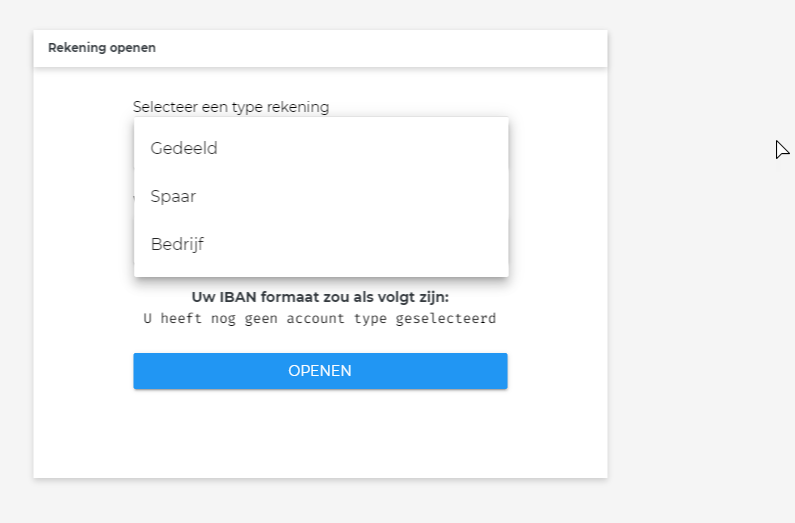Click the Uw IBAN formaat heading text
The height and width of the screenshot is (523, 795).
pyautogui.click(x=320, y=297)
